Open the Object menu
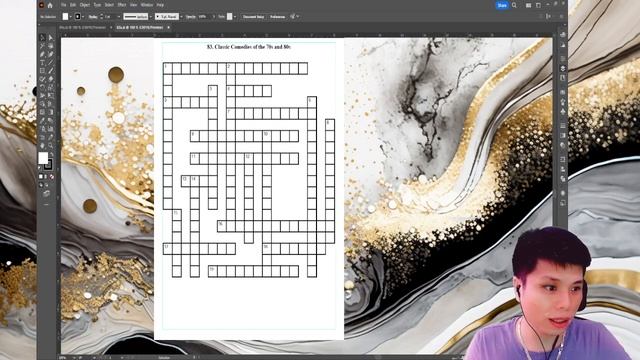This screenshot has width=640, height=360. [84, 5]
